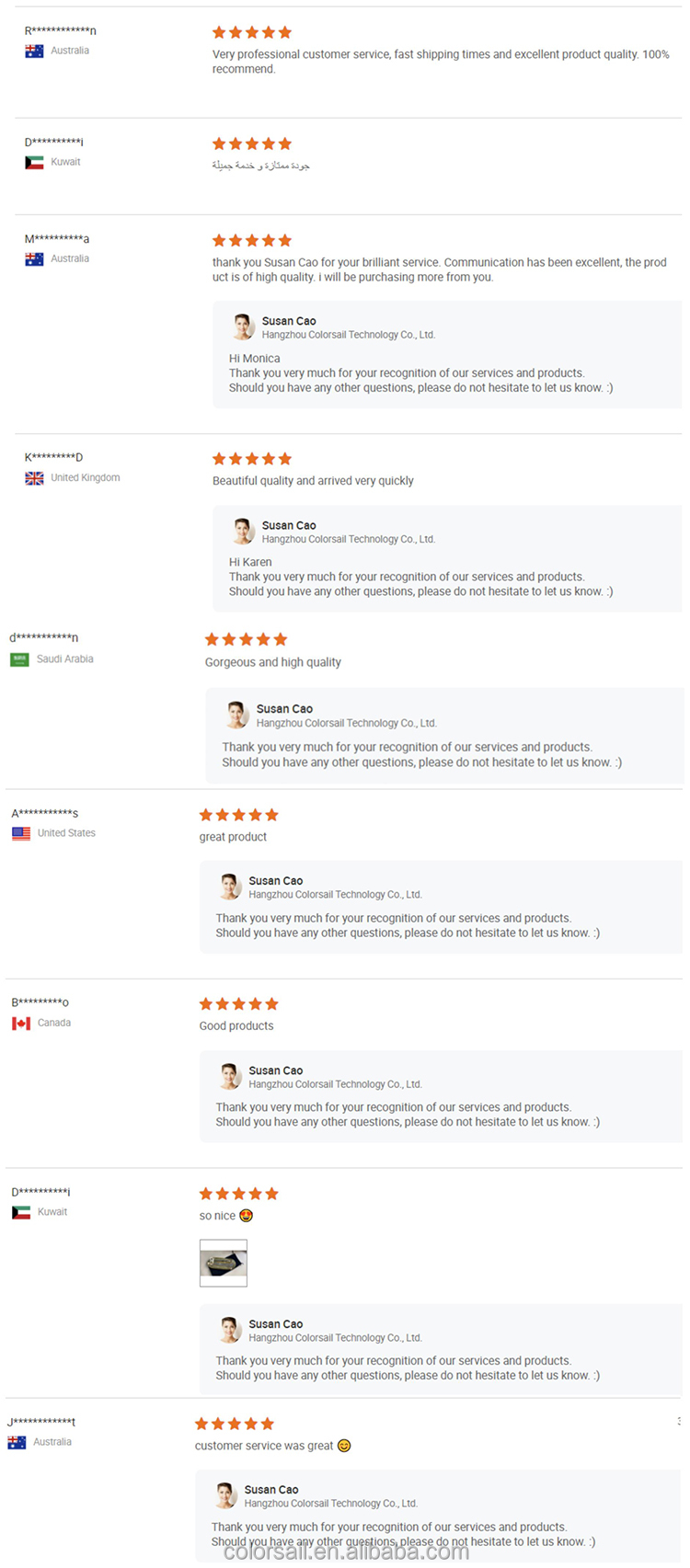The height and width of the screenshot is (1568, 690).
Task: Click the star rating above "Beautiful quality and arrived very quickly"
Action: point(252,459)
